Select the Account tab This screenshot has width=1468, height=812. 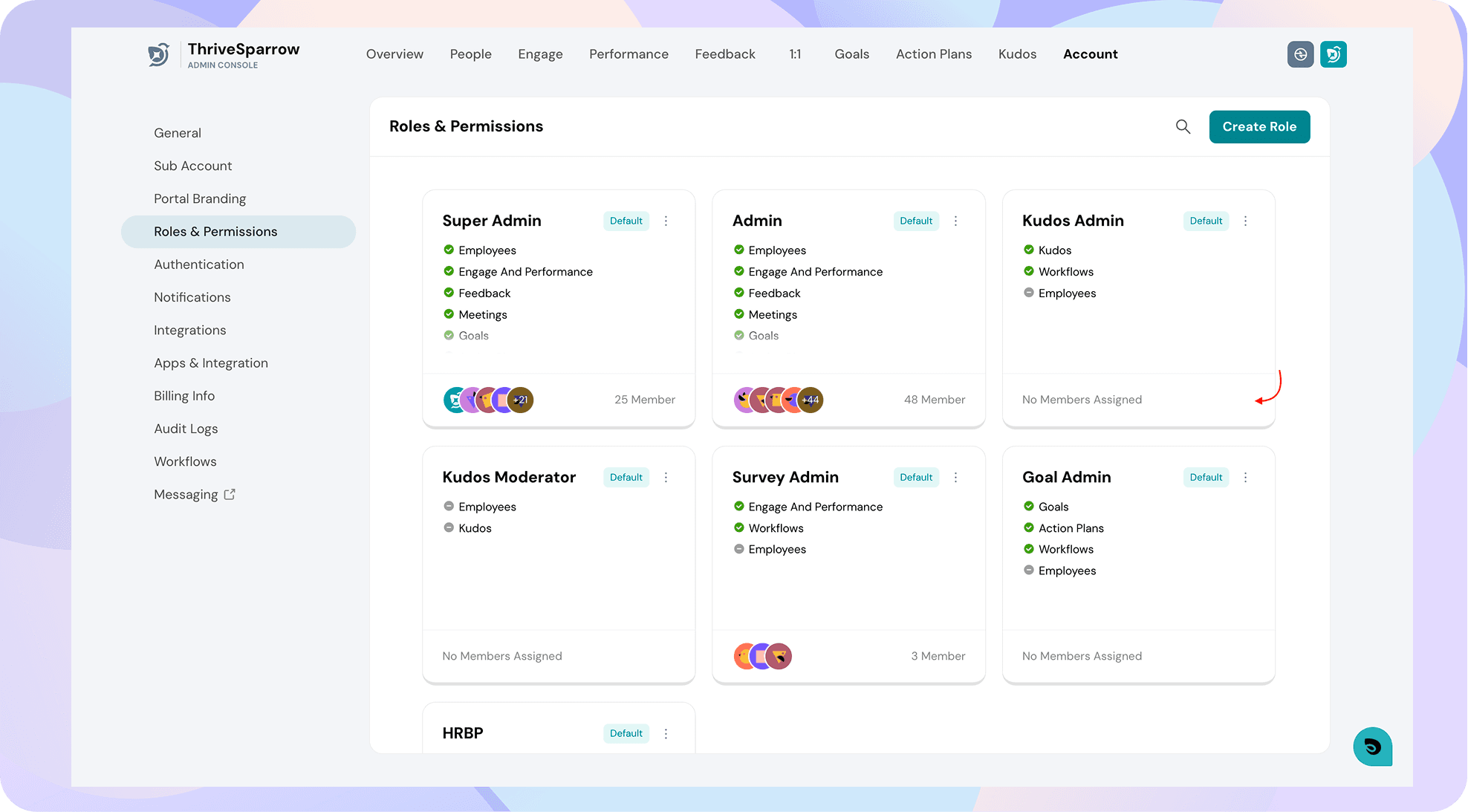click(1090, 54)
